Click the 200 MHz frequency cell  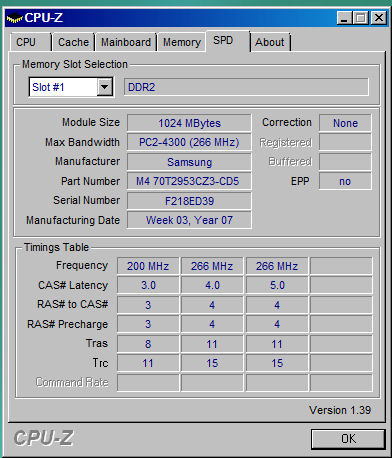coord(148,266)
